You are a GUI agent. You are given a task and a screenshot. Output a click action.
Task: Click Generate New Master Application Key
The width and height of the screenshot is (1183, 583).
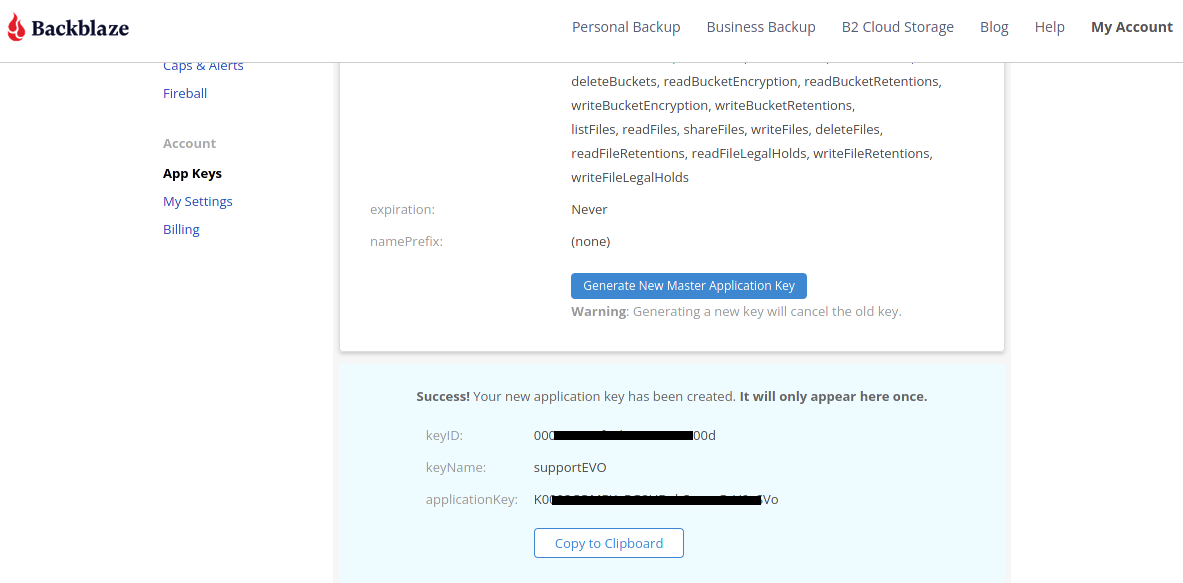pos(689,286)
